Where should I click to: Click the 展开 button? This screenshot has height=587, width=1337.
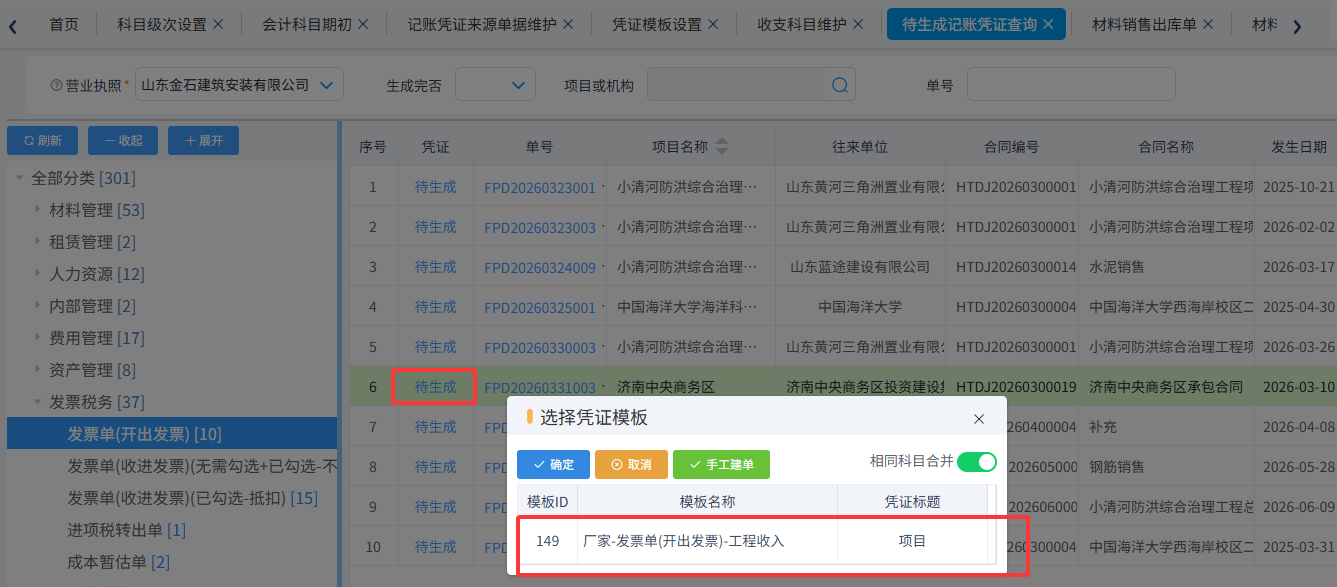coord(203,141)
